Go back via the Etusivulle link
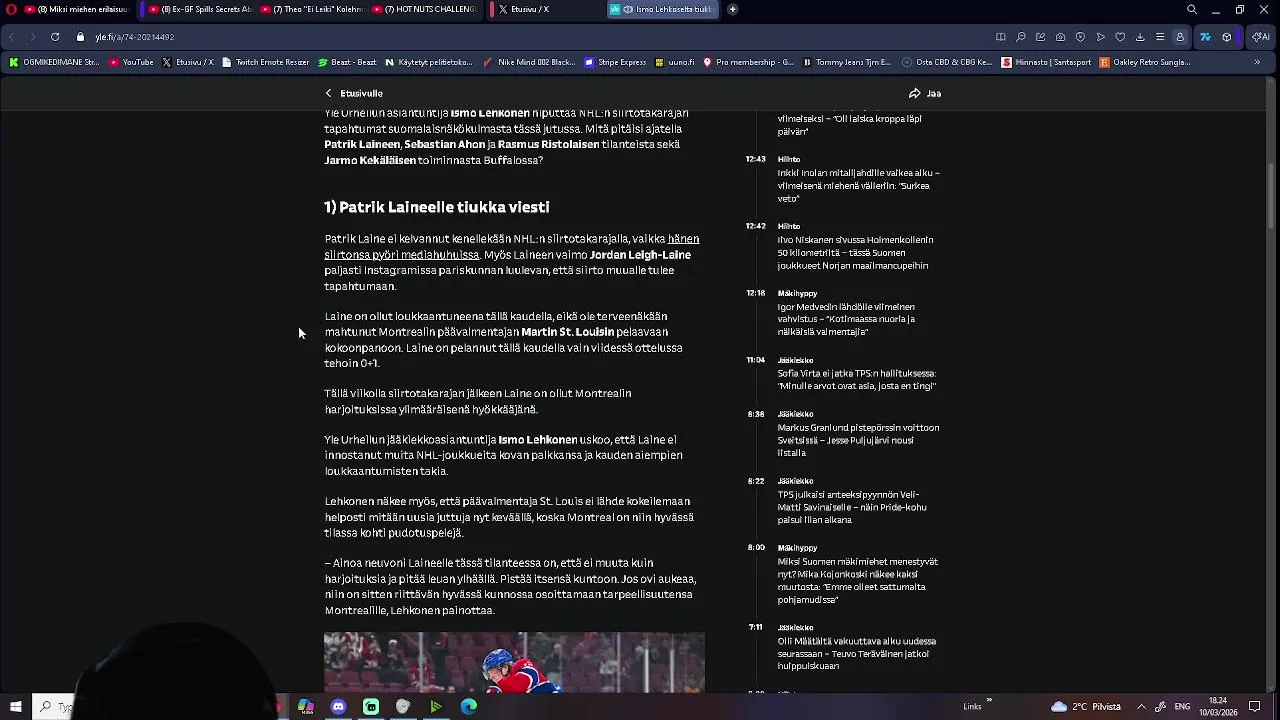This screenshot has width=1280, height=720. click(354, 93)
